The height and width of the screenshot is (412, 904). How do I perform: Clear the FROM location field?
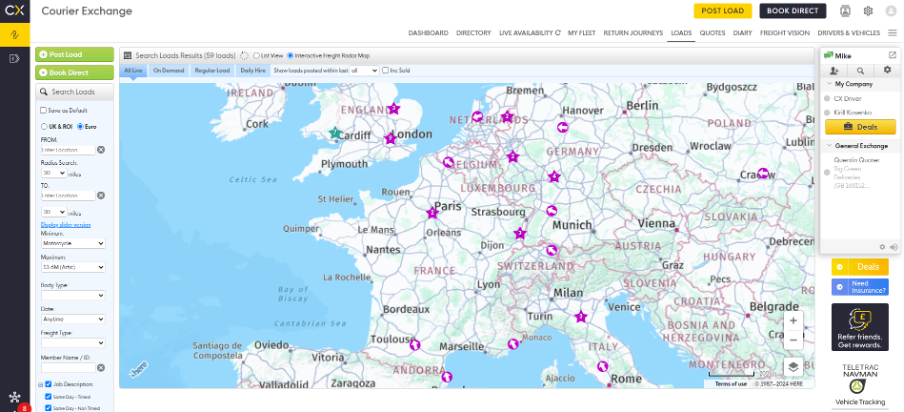click(x=101, y=150)
